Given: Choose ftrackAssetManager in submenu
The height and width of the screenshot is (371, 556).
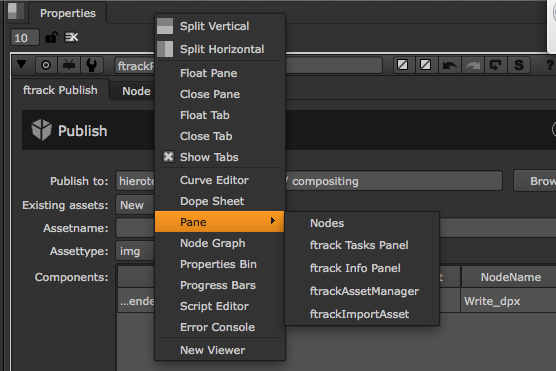Looking at the screenshot, I should tap(362, 291).
